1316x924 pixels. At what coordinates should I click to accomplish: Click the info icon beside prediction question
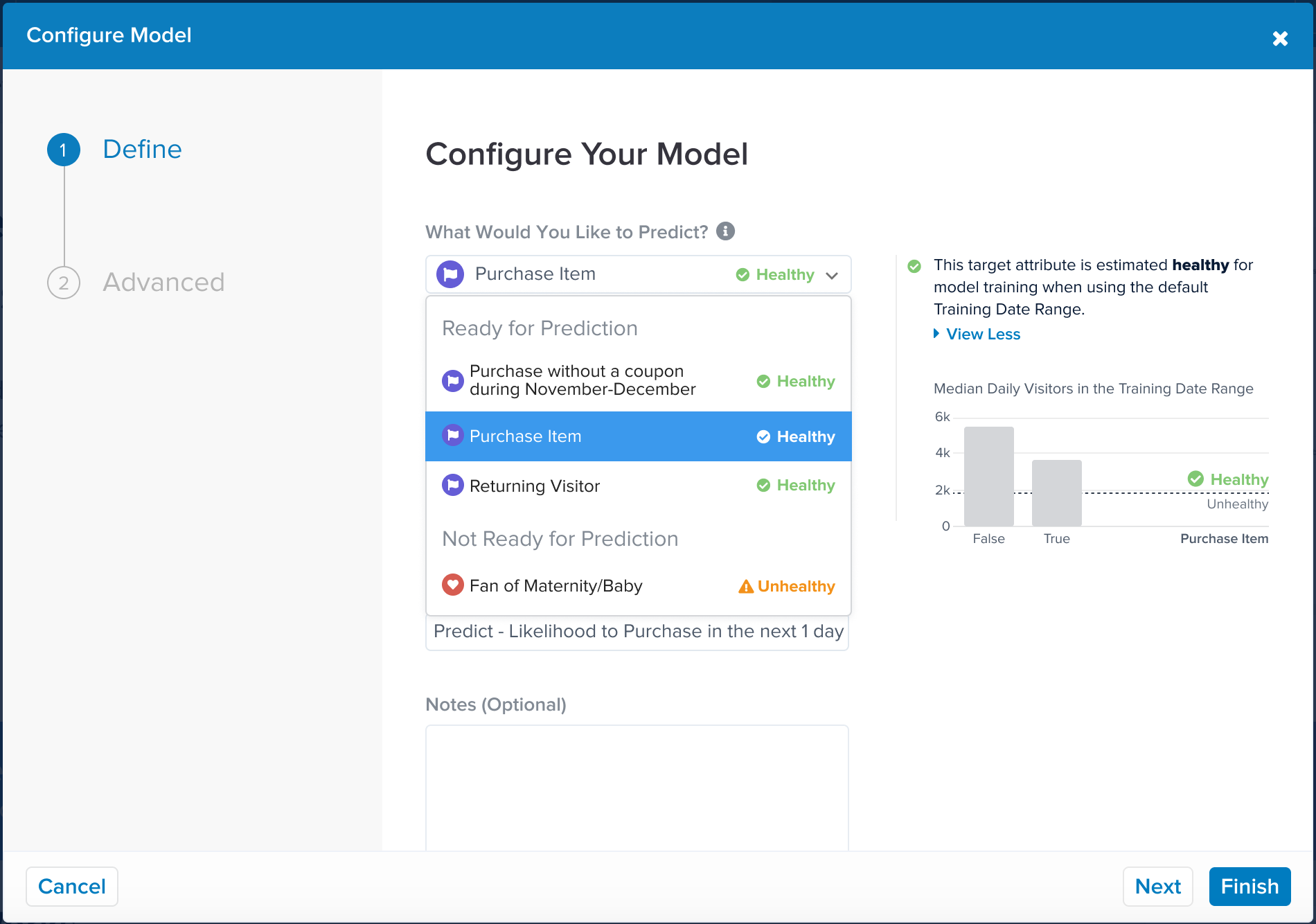(x=725, y=231)
